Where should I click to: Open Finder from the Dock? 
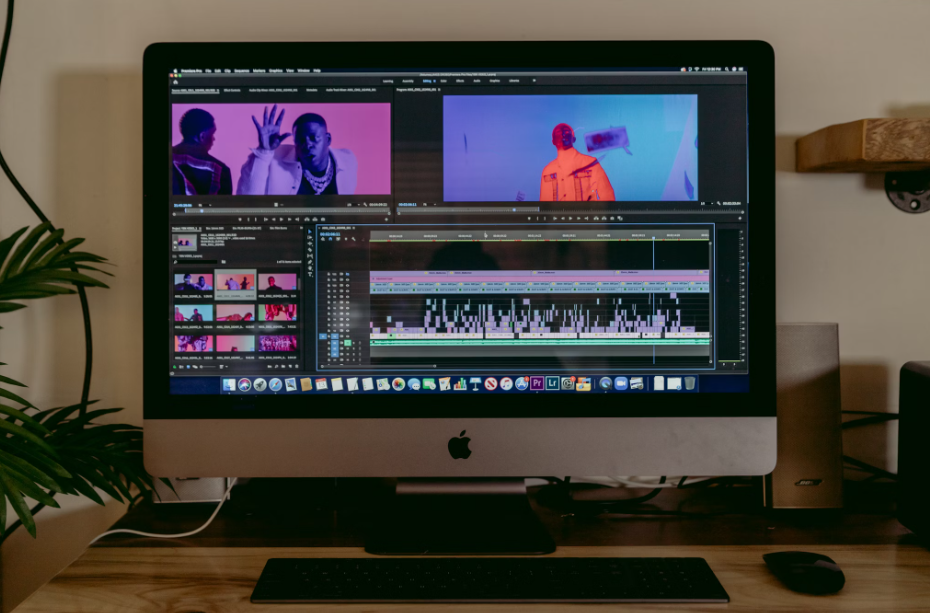tap(230, 384)
